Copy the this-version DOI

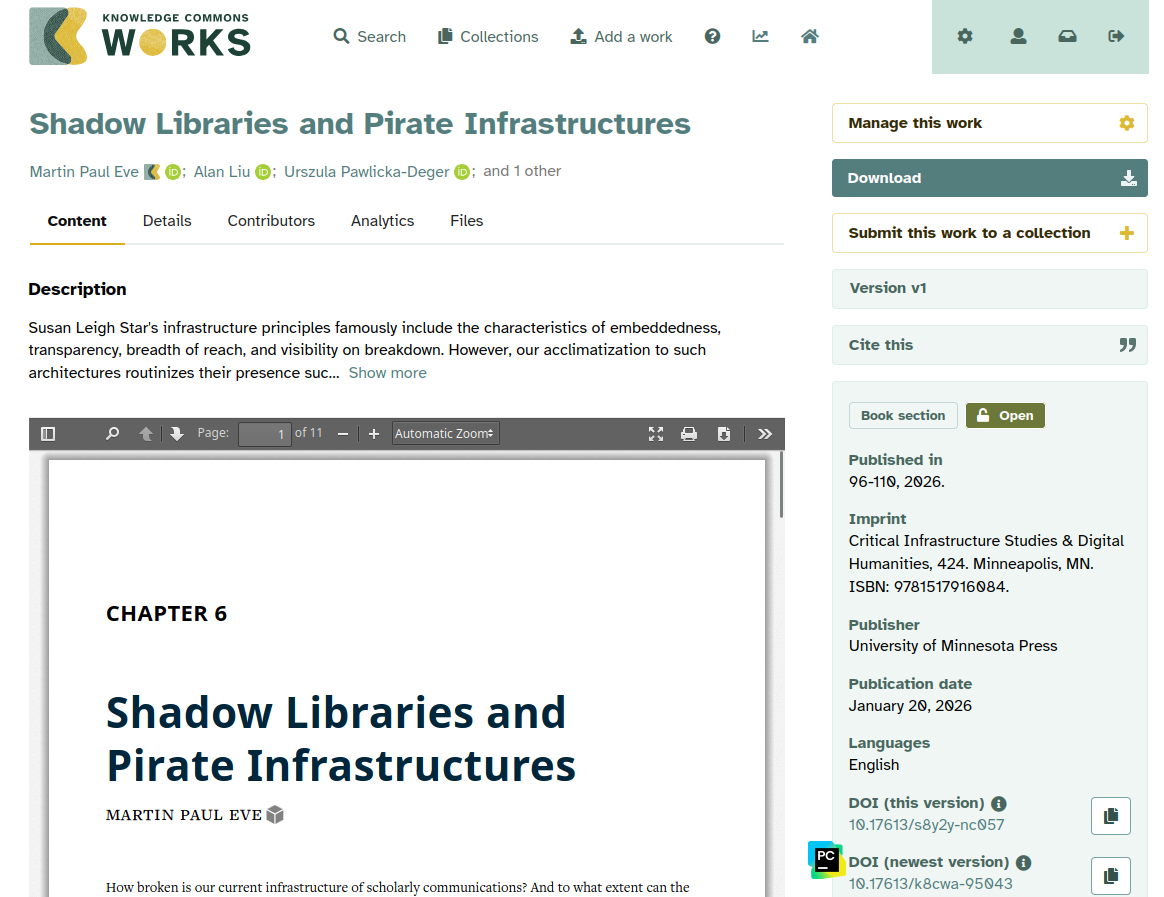point(1111,816)
